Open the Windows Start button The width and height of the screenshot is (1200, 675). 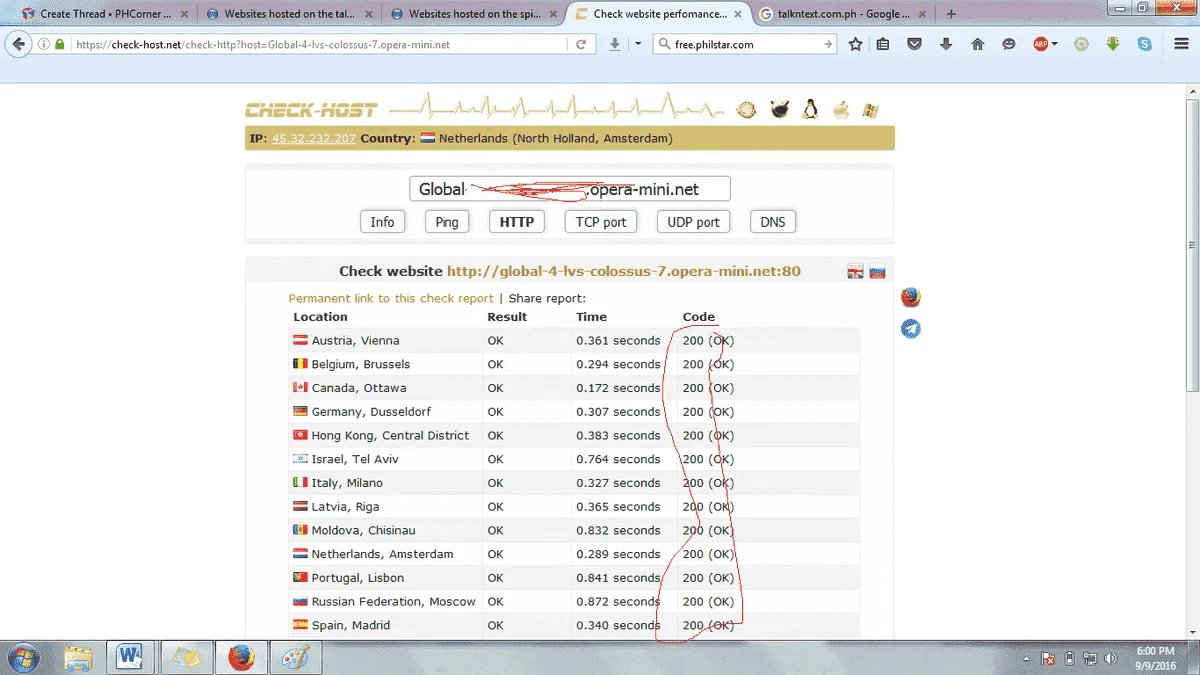point(23,658)
